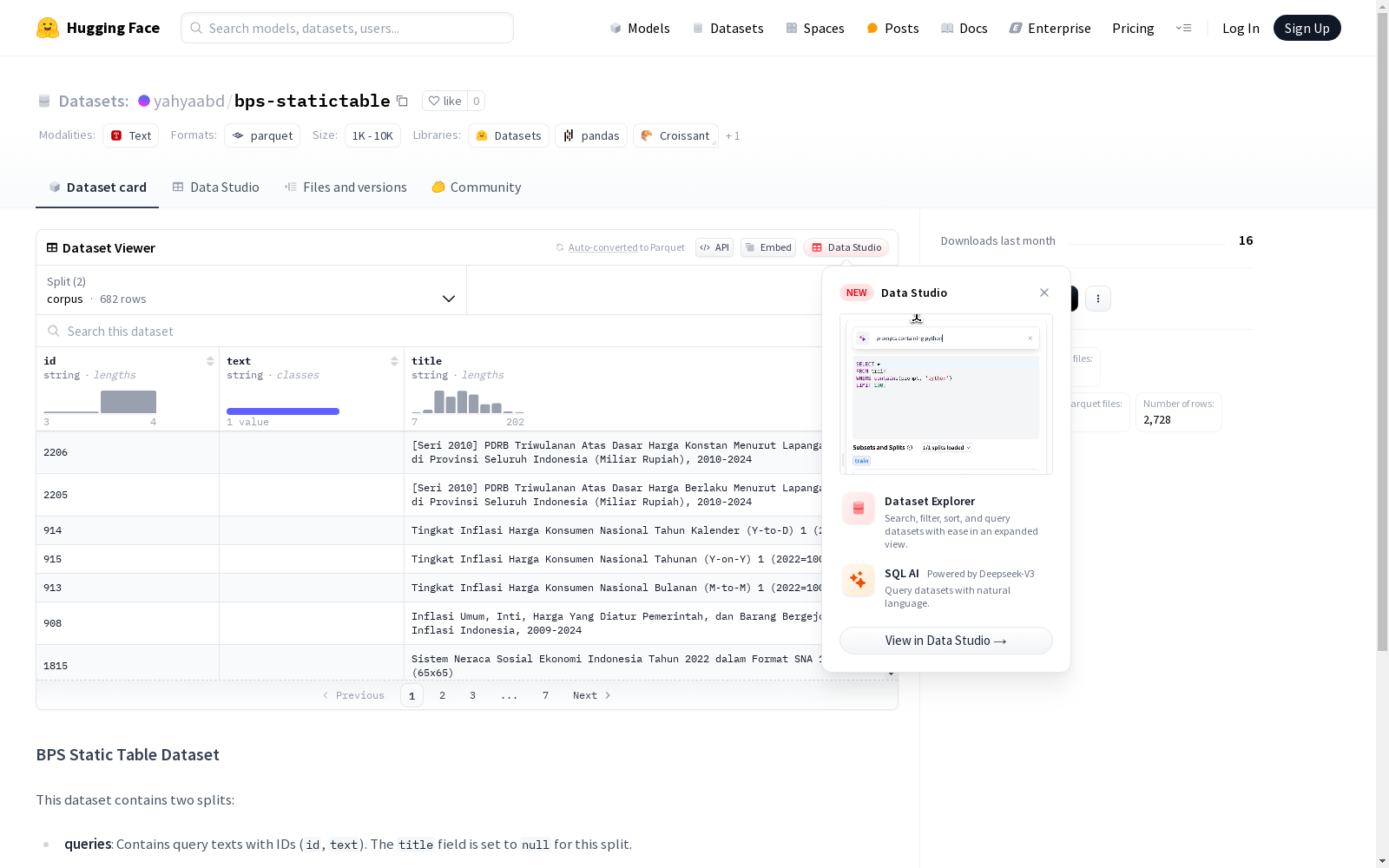Click Next page in pagination
Viewport: 1389px width, 868px height.
click(x=591, y=695)
